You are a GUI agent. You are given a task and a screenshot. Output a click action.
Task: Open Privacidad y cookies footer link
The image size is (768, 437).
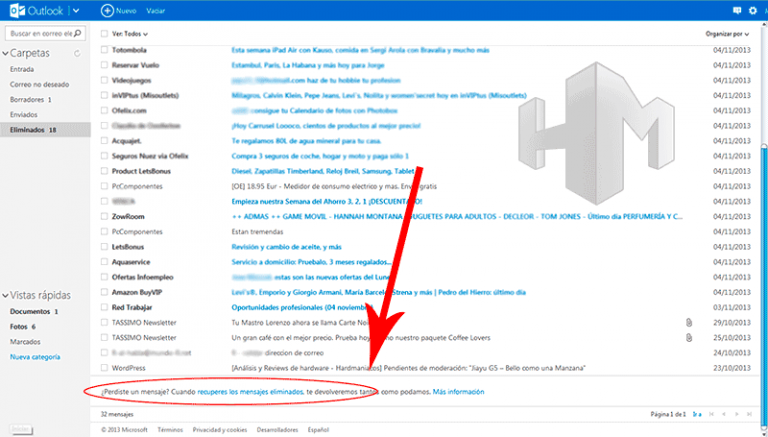pyautogui.click(x=219, y=430)
